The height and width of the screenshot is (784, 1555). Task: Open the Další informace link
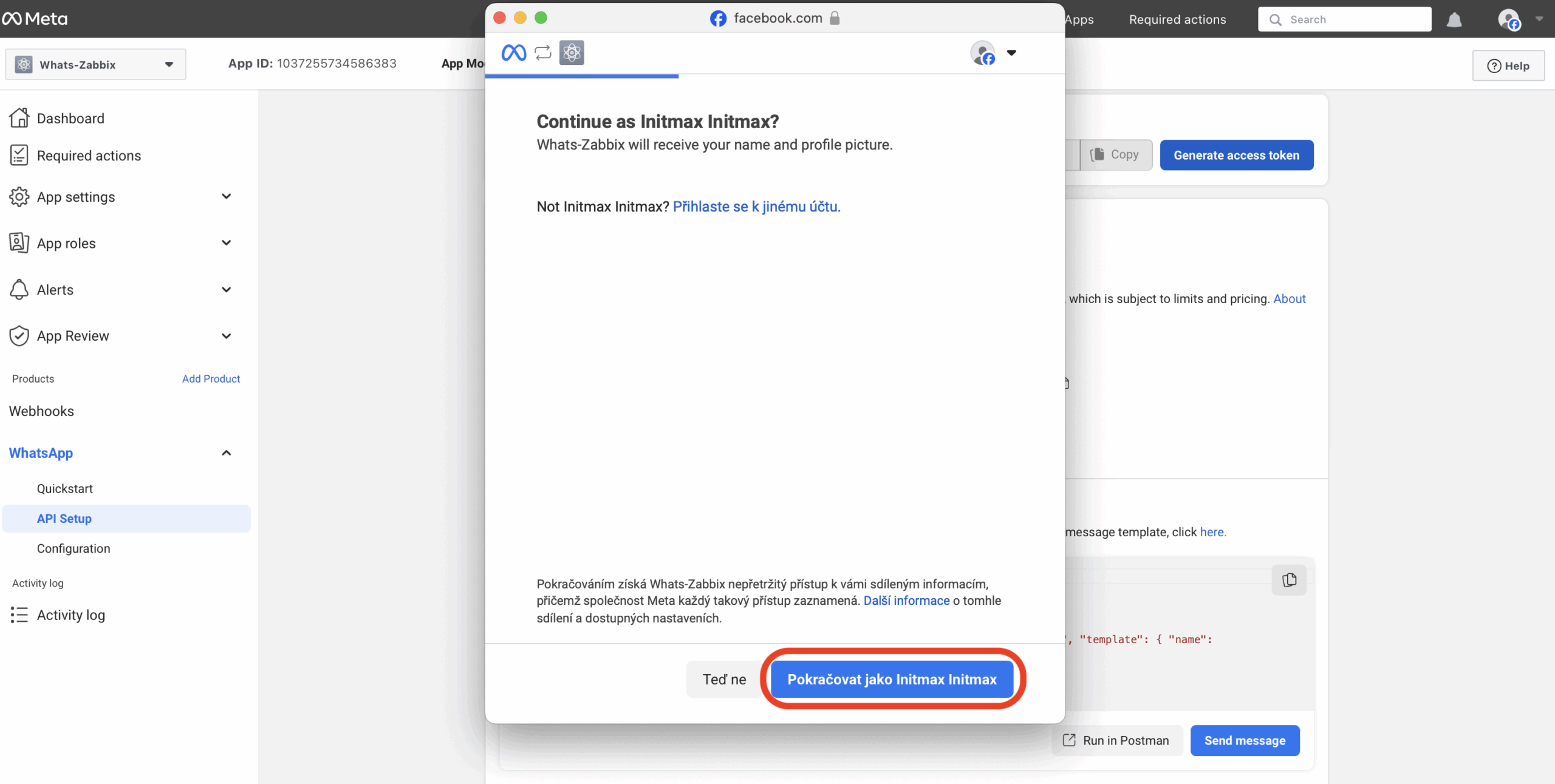[x=906, y=601]
